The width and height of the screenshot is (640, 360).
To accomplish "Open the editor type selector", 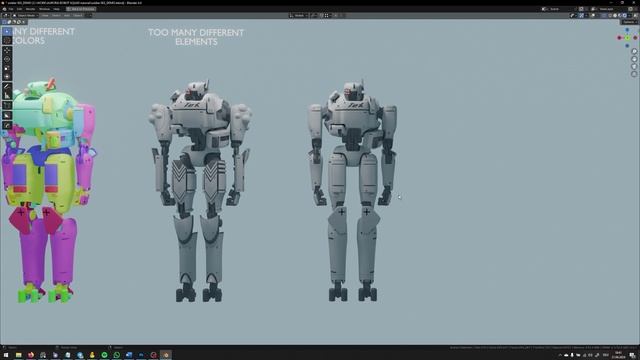I will click(x=6, y=16).
